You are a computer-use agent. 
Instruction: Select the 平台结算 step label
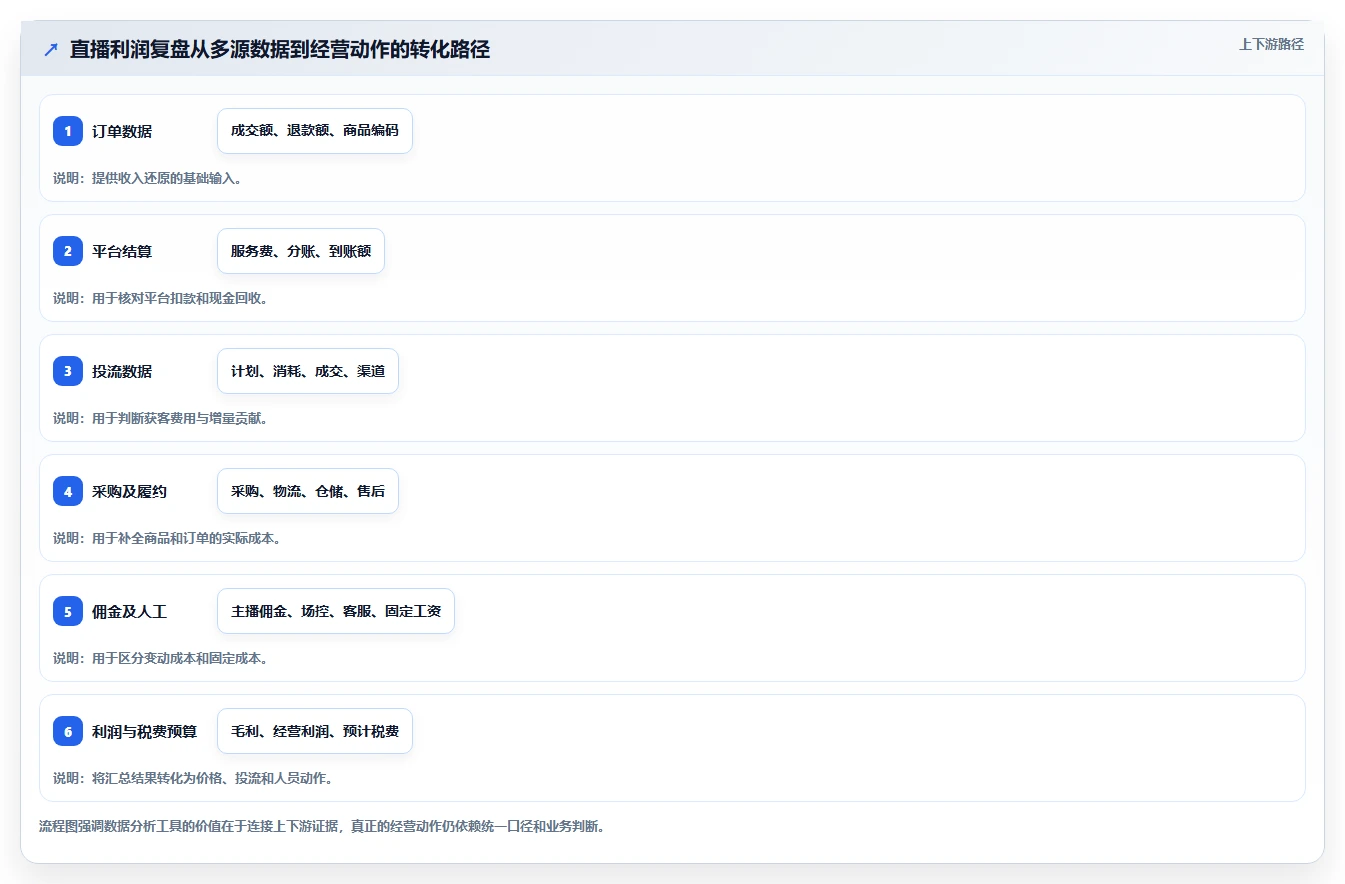(x=122, y=251)
